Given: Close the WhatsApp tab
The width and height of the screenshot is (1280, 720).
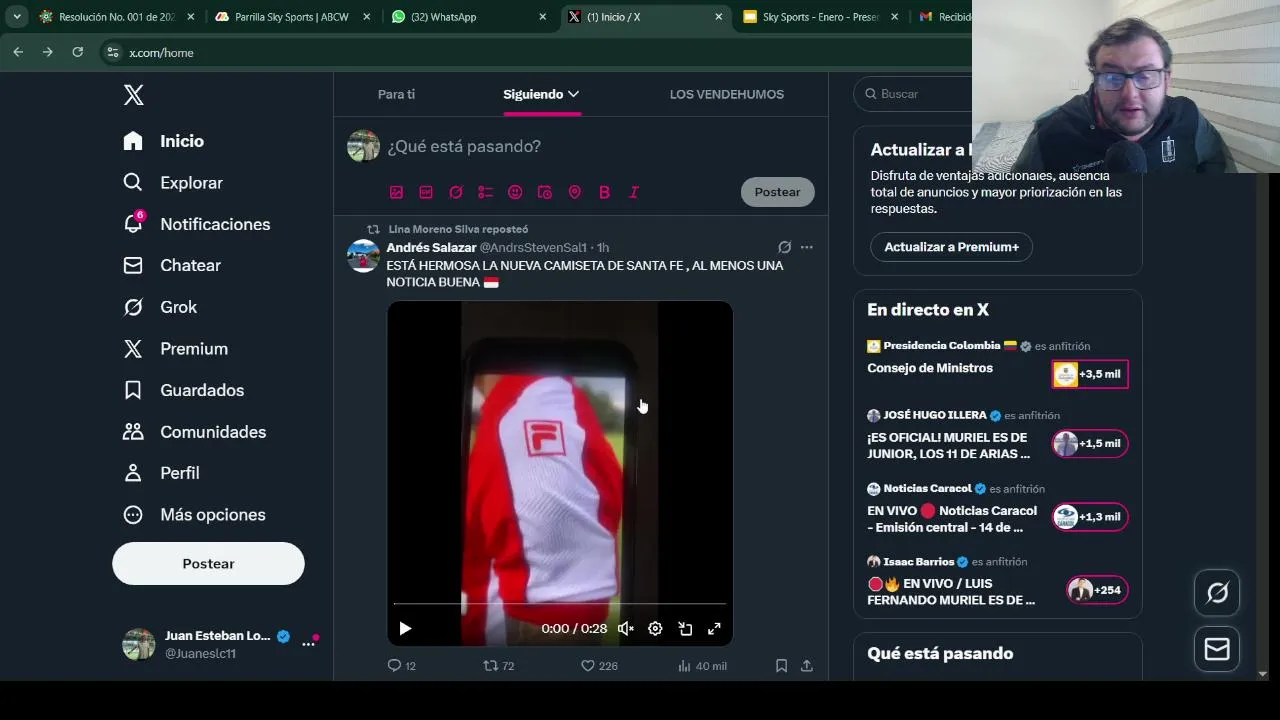Looking at the screenshot, I should click(542, 17).
